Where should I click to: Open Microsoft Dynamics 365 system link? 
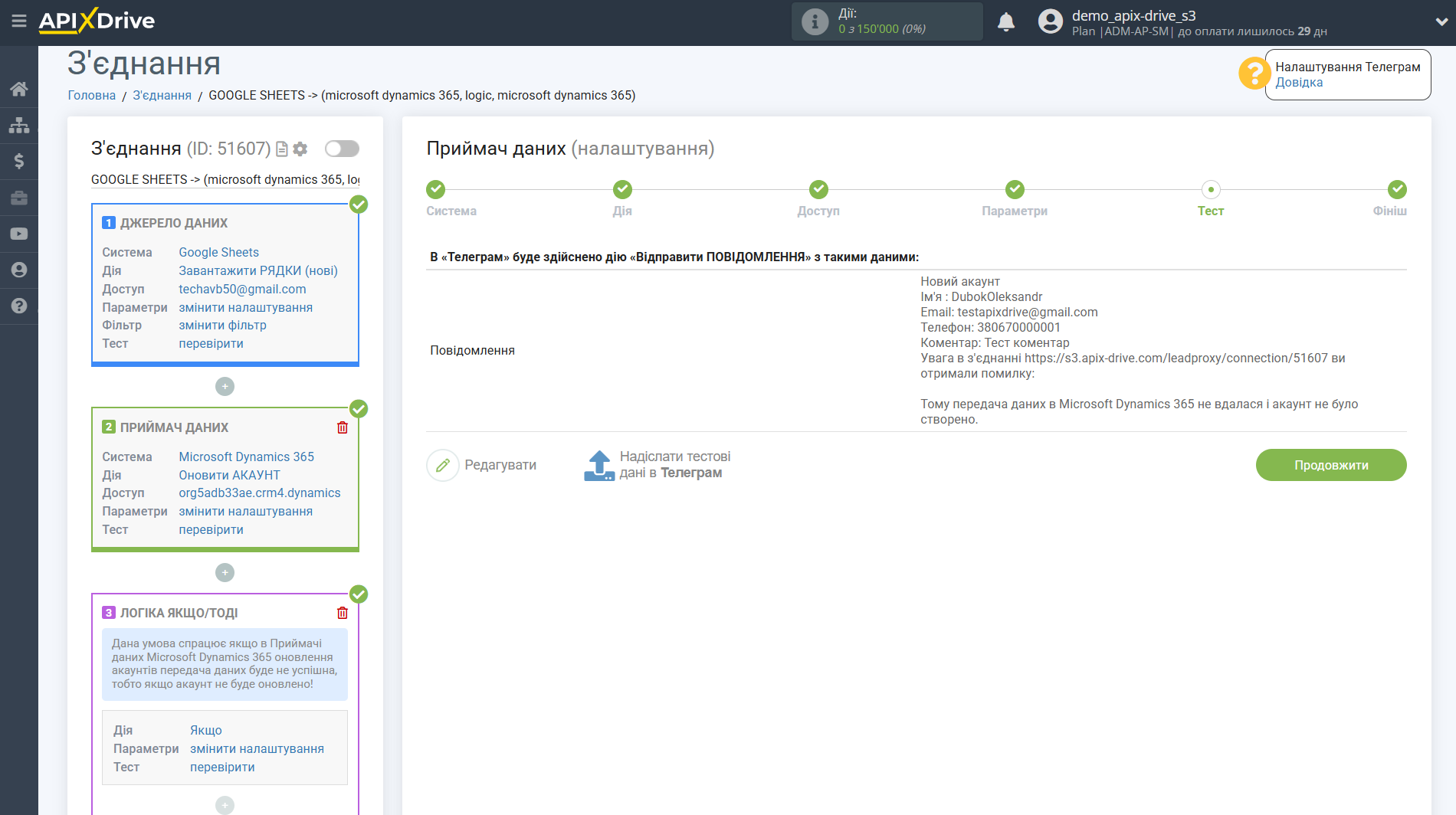(x=247, y=457)
